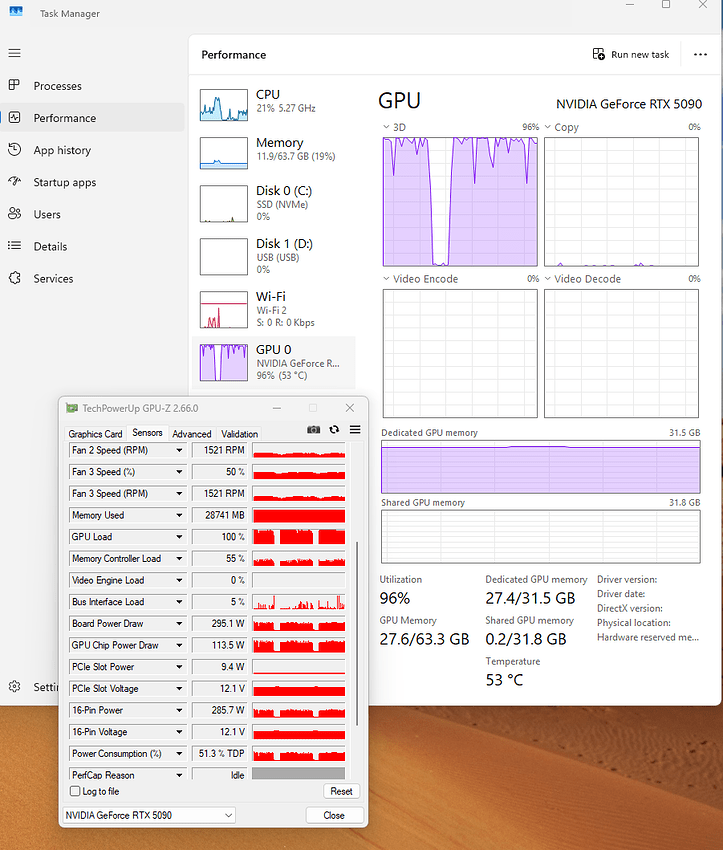The width and height of the screenshot is (723, 850).
Task: Open the Memory Used sensor dropdown arrow
Action: 179,515
